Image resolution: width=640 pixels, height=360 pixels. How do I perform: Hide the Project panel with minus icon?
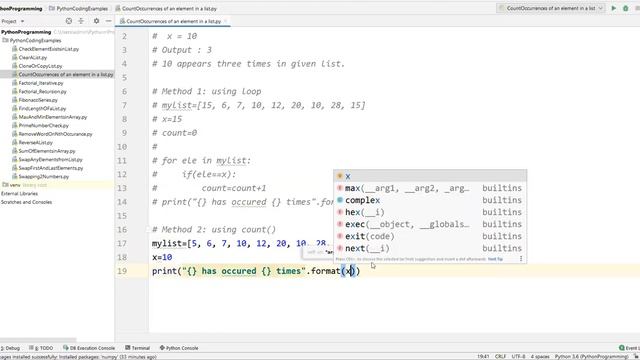point(108,21)
